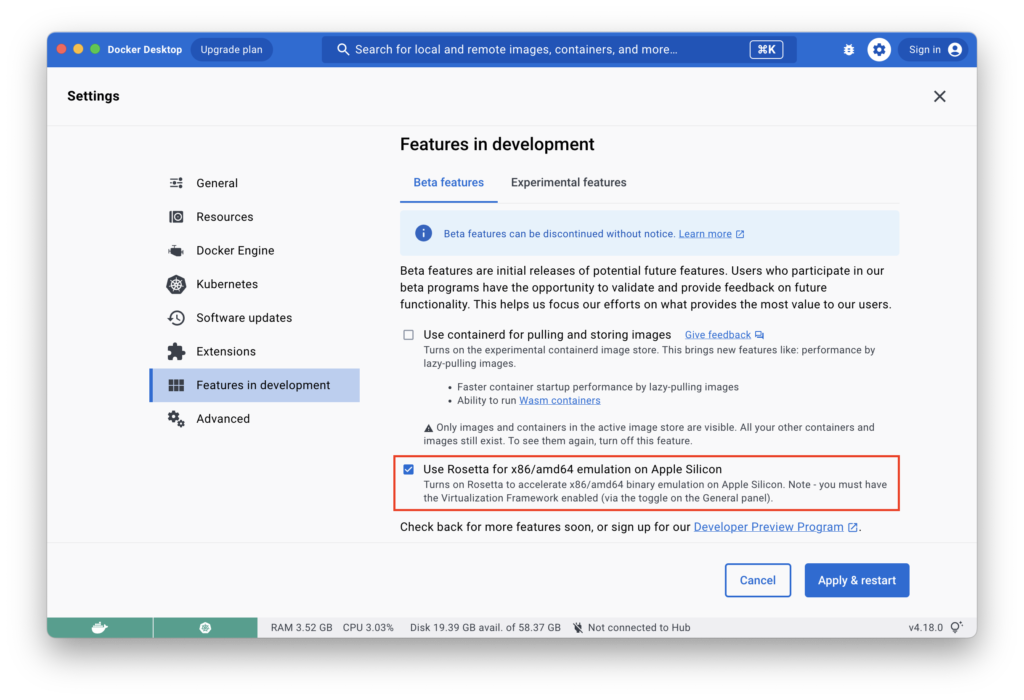Click the Features in development grid icon

176,385
